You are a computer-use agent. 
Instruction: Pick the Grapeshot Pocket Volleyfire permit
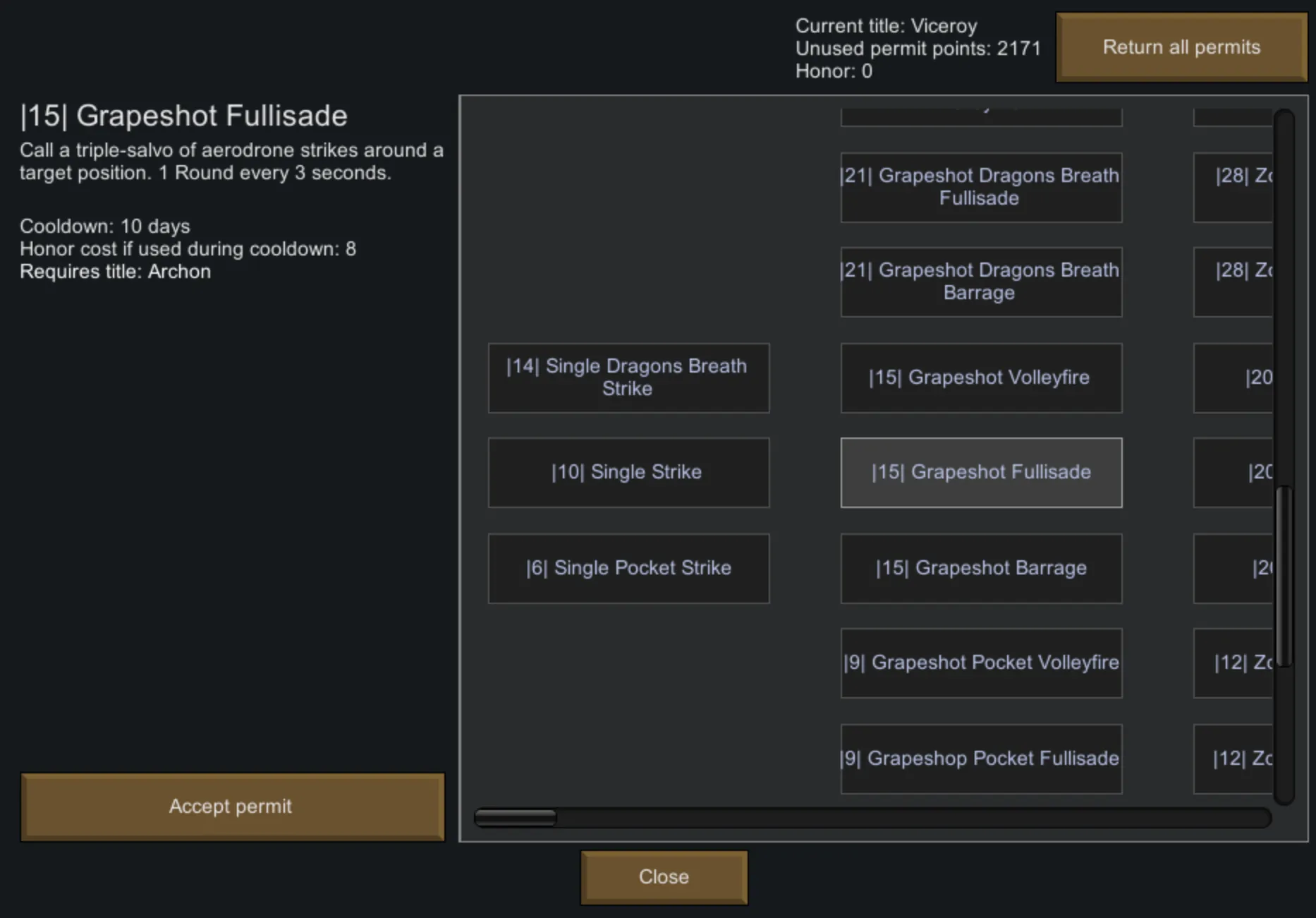pos(980,663)
